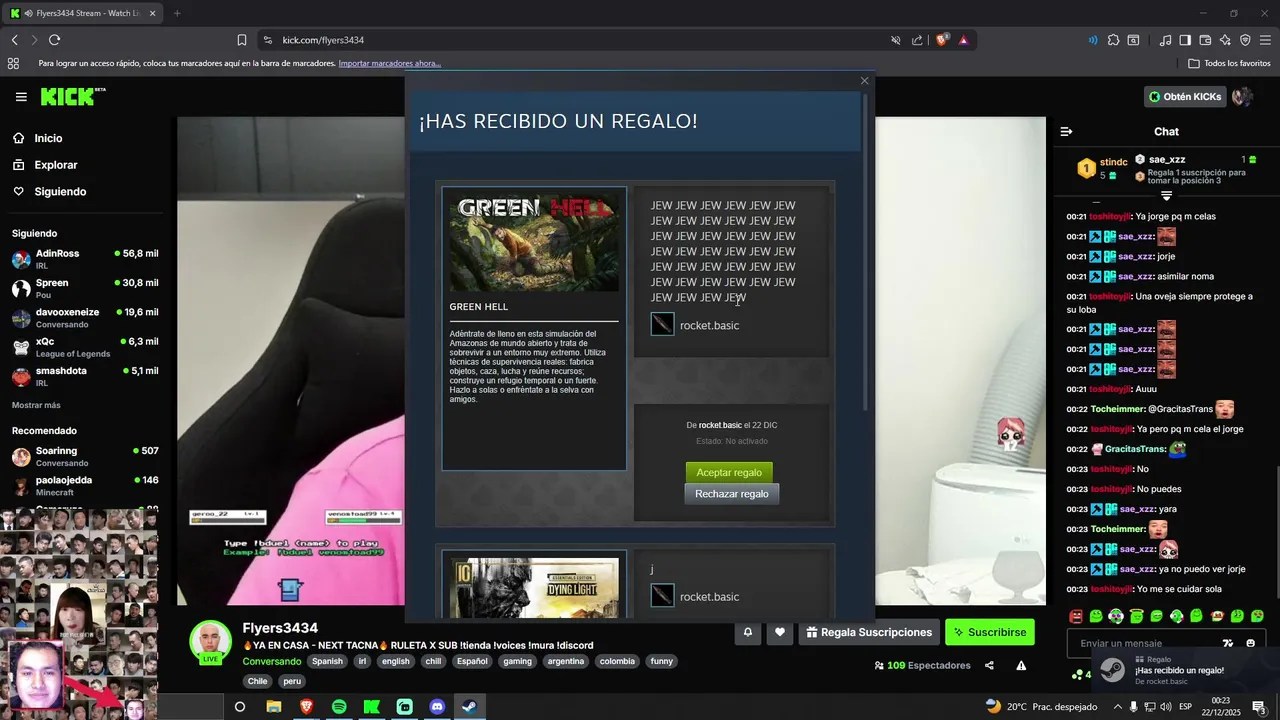Show hidden system tray icons
1280x720 pixels.
pos(1117,707)
